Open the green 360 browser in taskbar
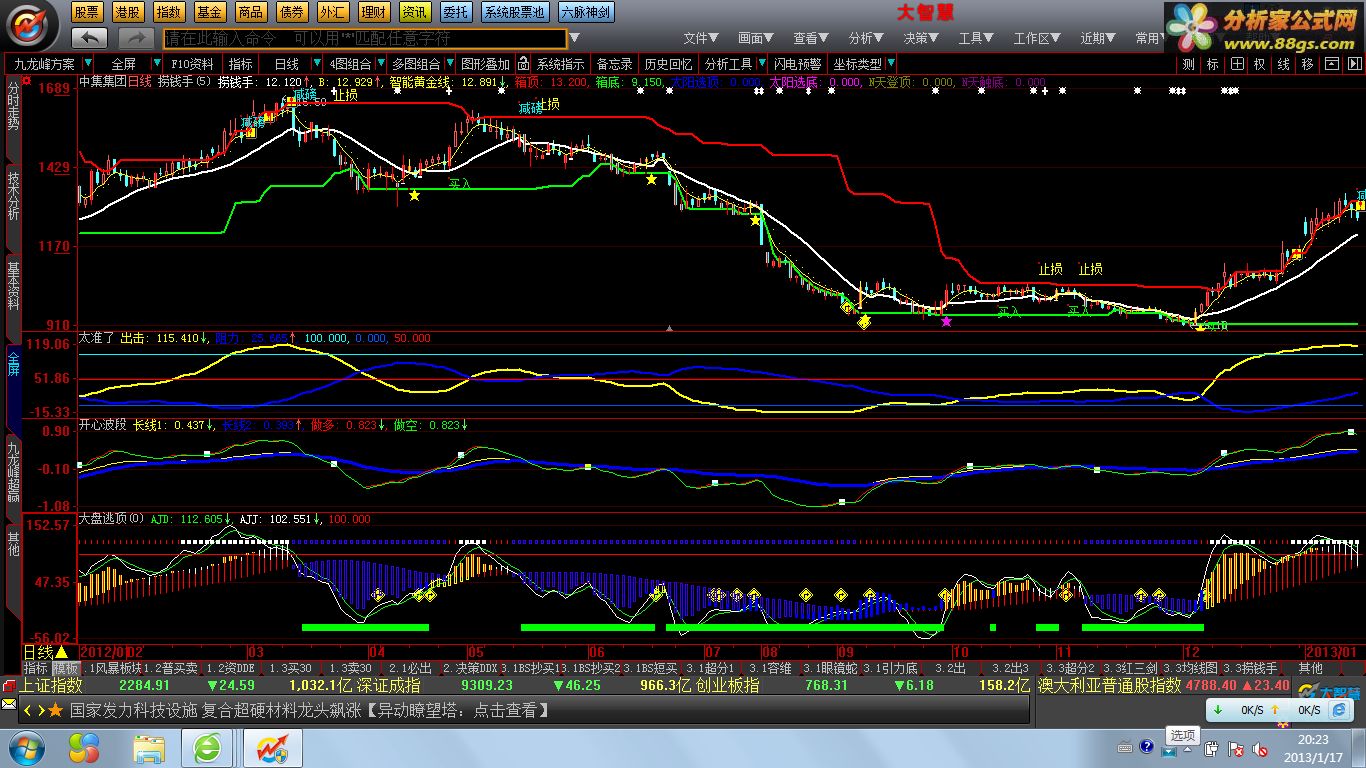1366x768 pixels. click(x=208, y=747)
